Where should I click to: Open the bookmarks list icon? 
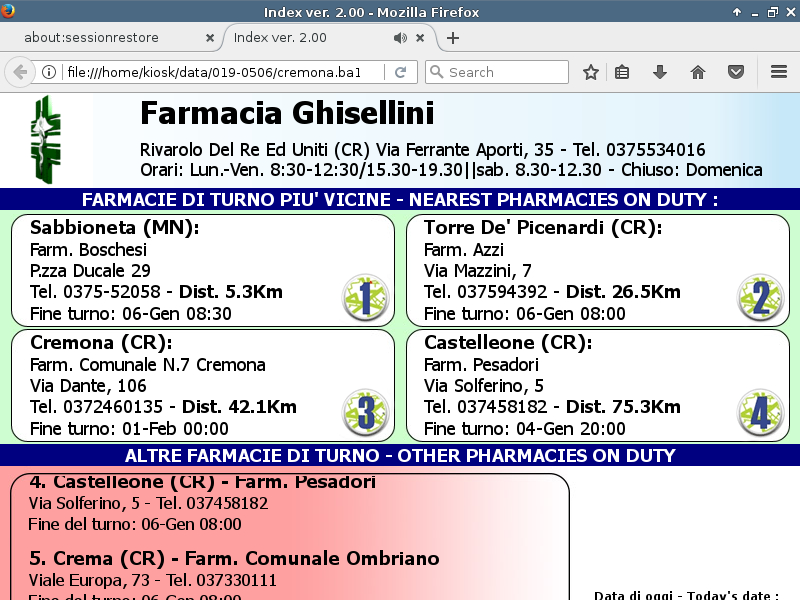622,72
